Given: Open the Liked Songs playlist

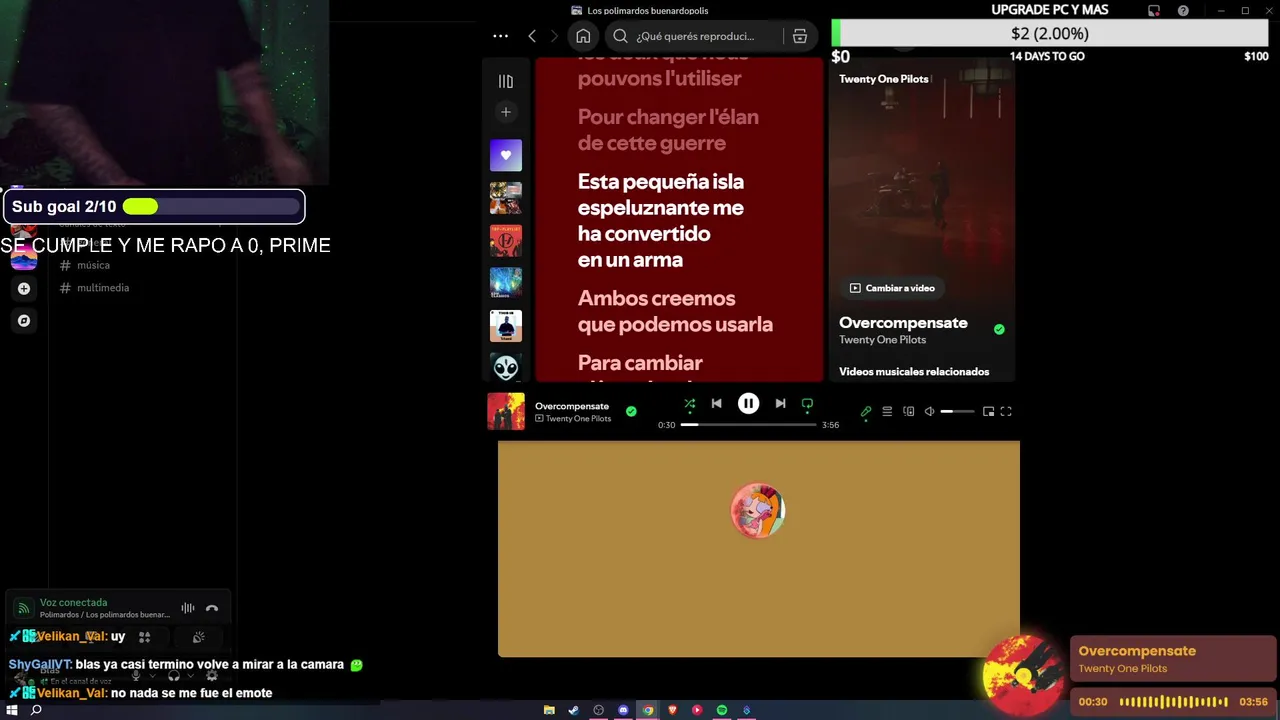Looking at the screenshot, I should [x=506, y=155].
